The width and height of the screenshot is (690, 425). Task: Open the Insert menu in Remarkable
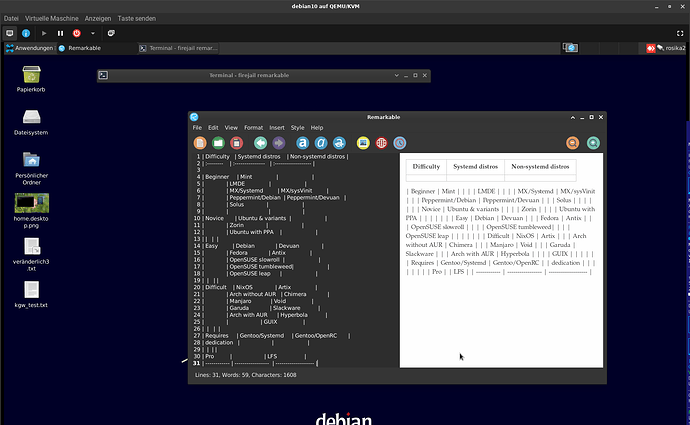point(277,128)
